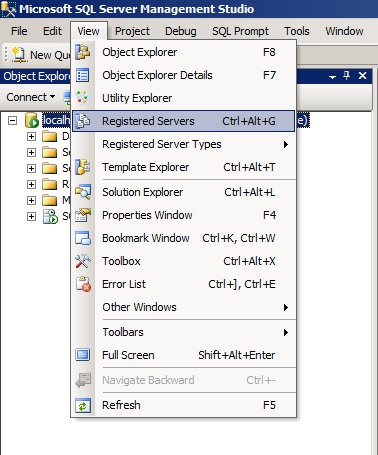This screenshot has width=378, height=455.
Task: Choose Registered Servers from the View menu
Action: (184, 121)
